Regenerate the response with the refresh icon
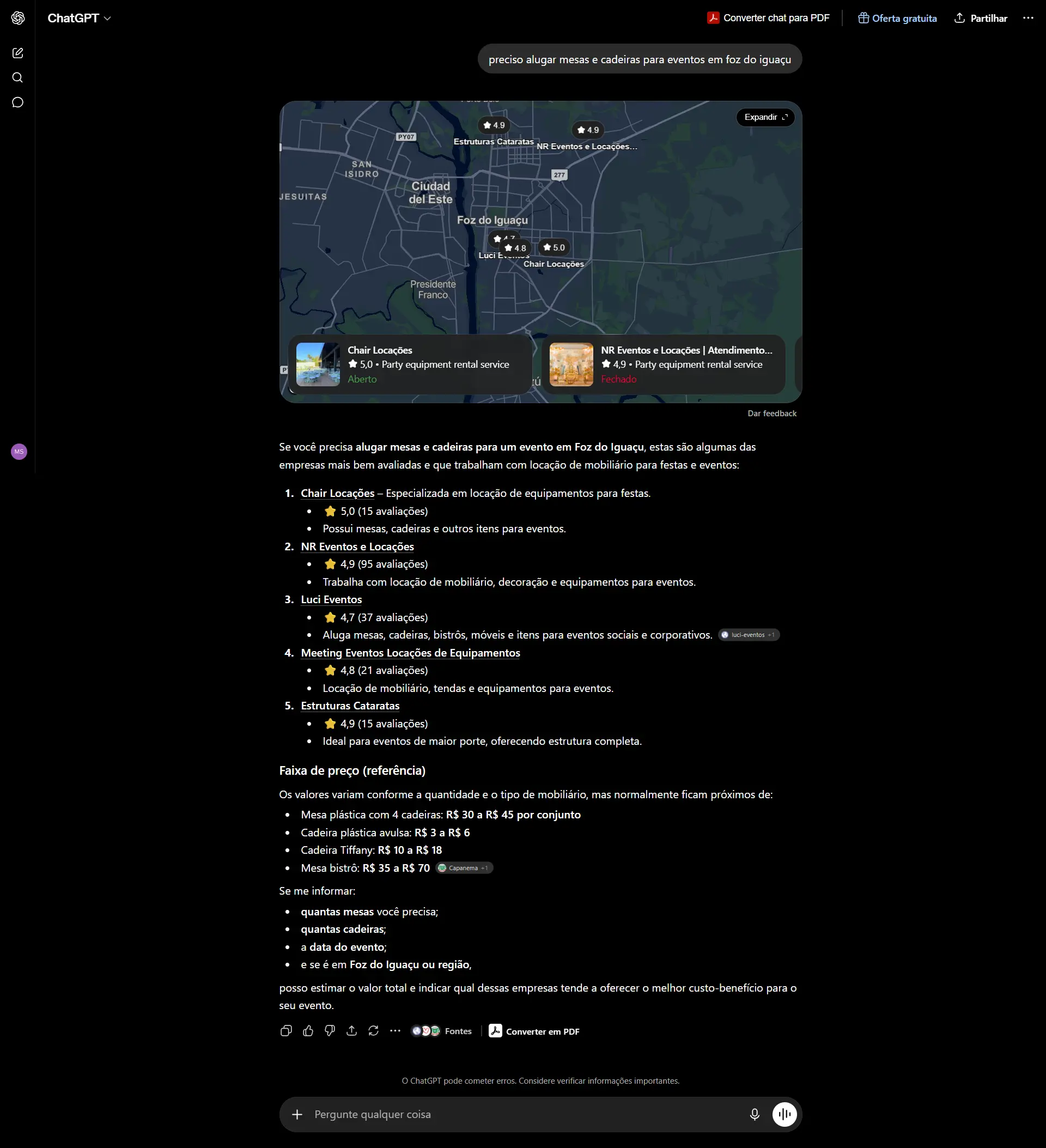The height and width of the screenshot is (1148, 1046). click(374, 1031)
